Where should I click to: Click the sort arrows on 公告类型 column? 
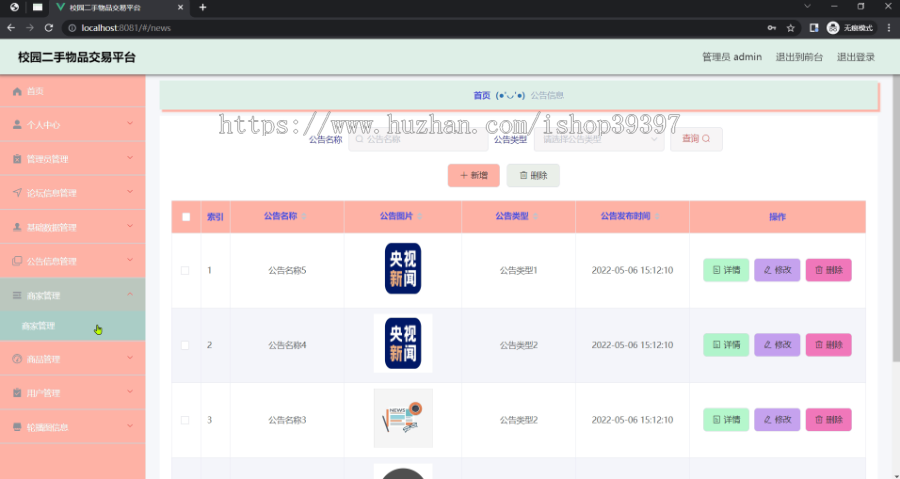(x=536, y=216)
